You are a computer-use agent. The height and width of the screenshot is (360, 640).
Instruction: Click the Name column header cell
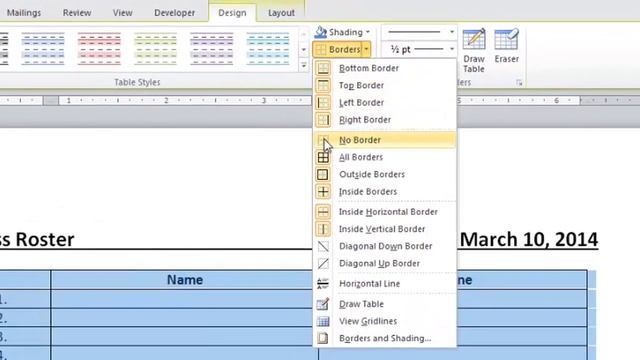(184, 280)
